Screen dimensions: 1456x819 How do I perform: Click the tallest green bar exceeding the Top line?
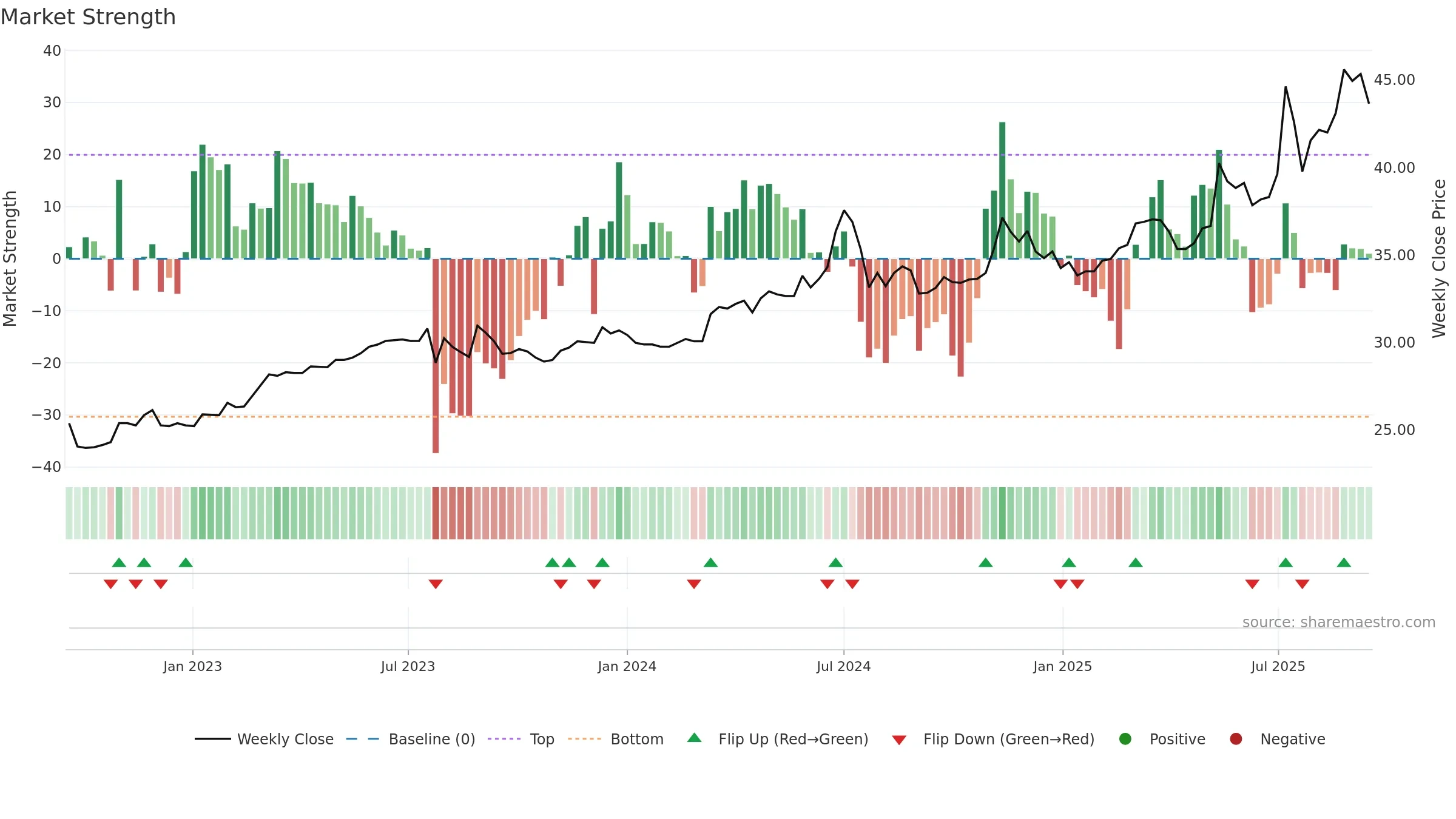[x=1002, y=190]
